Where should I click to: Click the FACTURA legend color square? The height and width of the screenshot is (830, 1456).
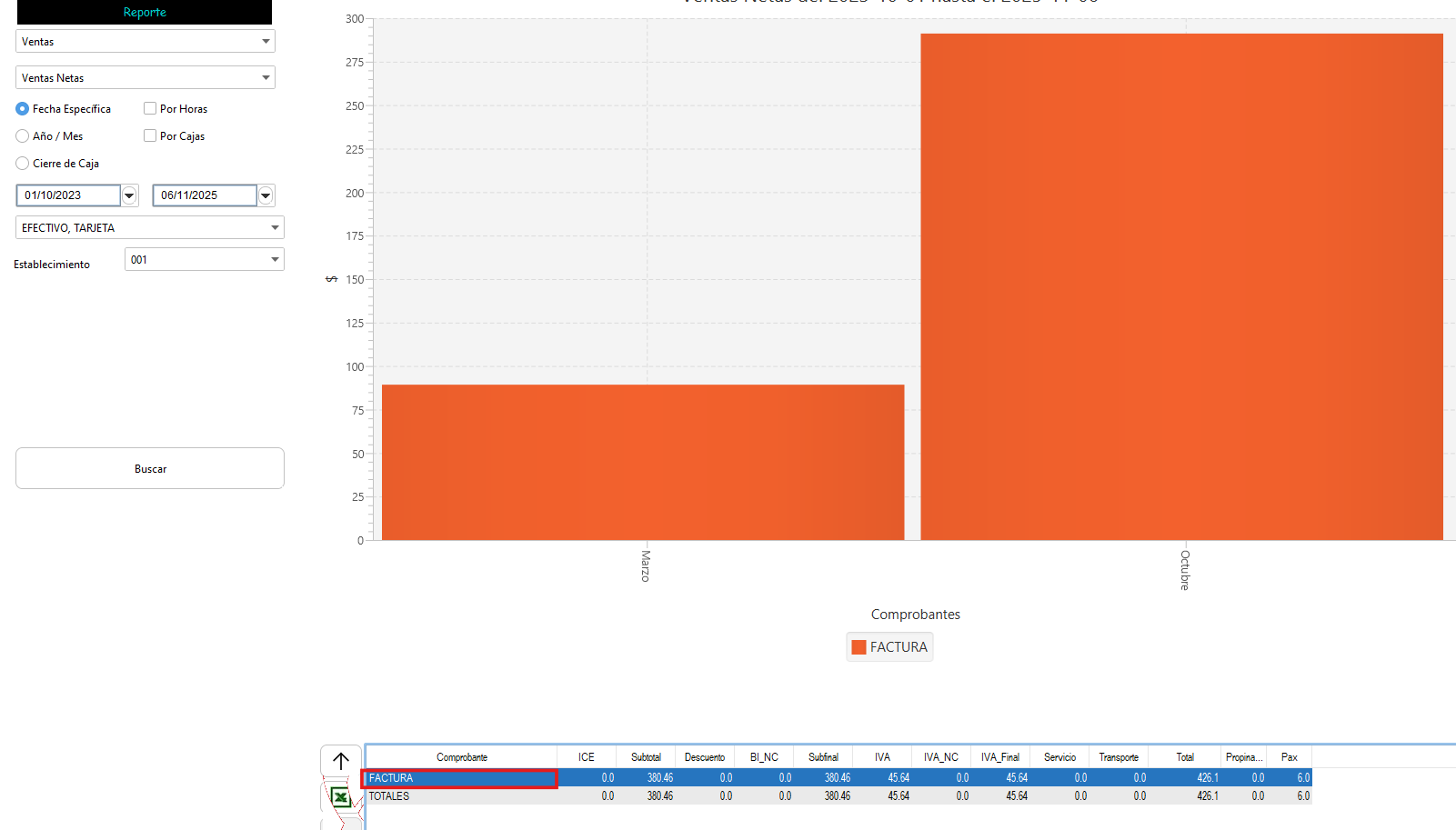(x=859, y=647)
